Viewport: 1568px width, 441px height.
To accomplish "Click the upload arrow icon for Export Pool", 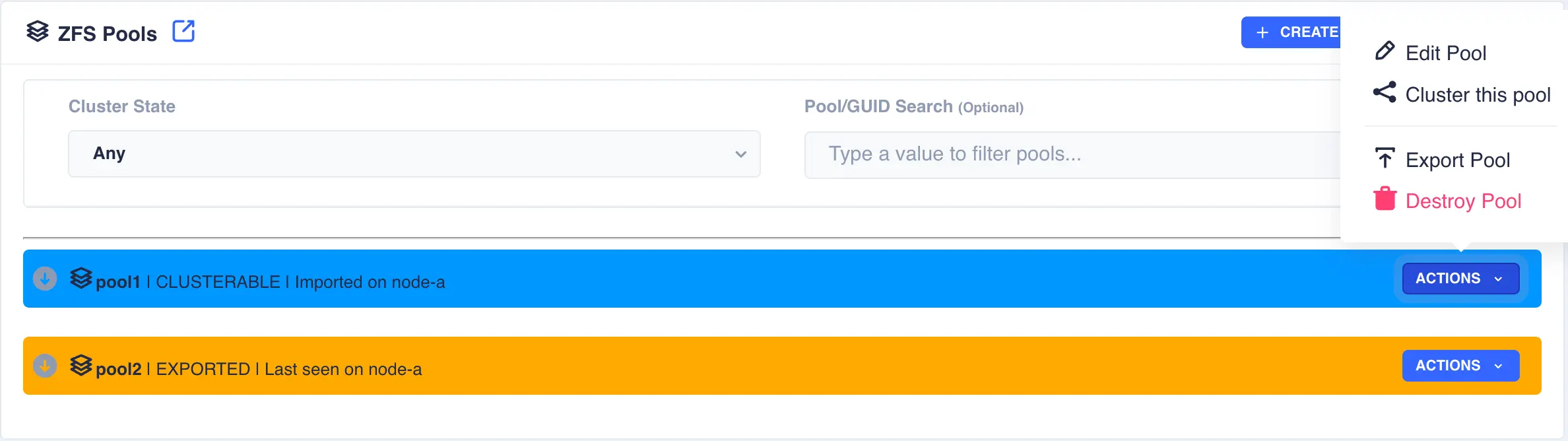I will pyautogui.click(x=1385, y=158).
